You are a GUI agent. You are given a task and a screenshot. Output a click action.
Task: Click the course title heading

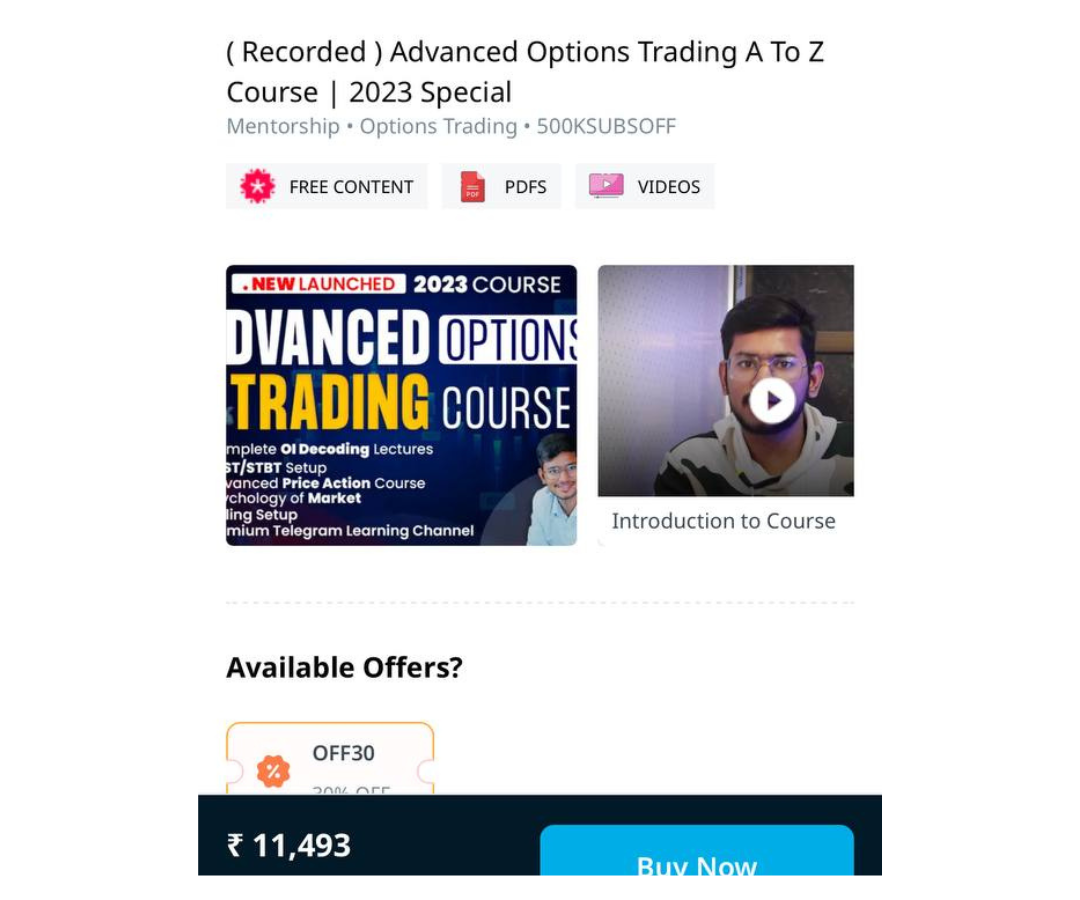click(x=525, y=72)
